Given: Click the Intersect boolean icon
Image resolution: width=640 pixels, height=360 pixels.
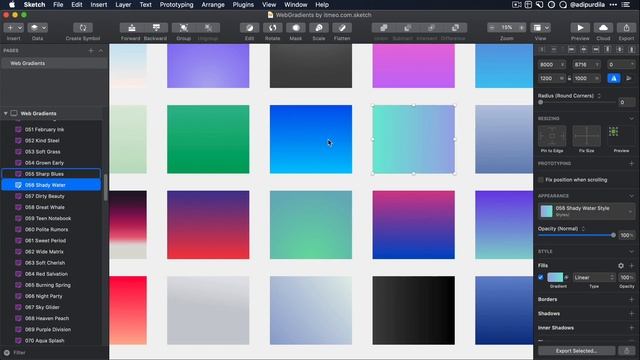Looking at the screenshot, I should (431, 28).
